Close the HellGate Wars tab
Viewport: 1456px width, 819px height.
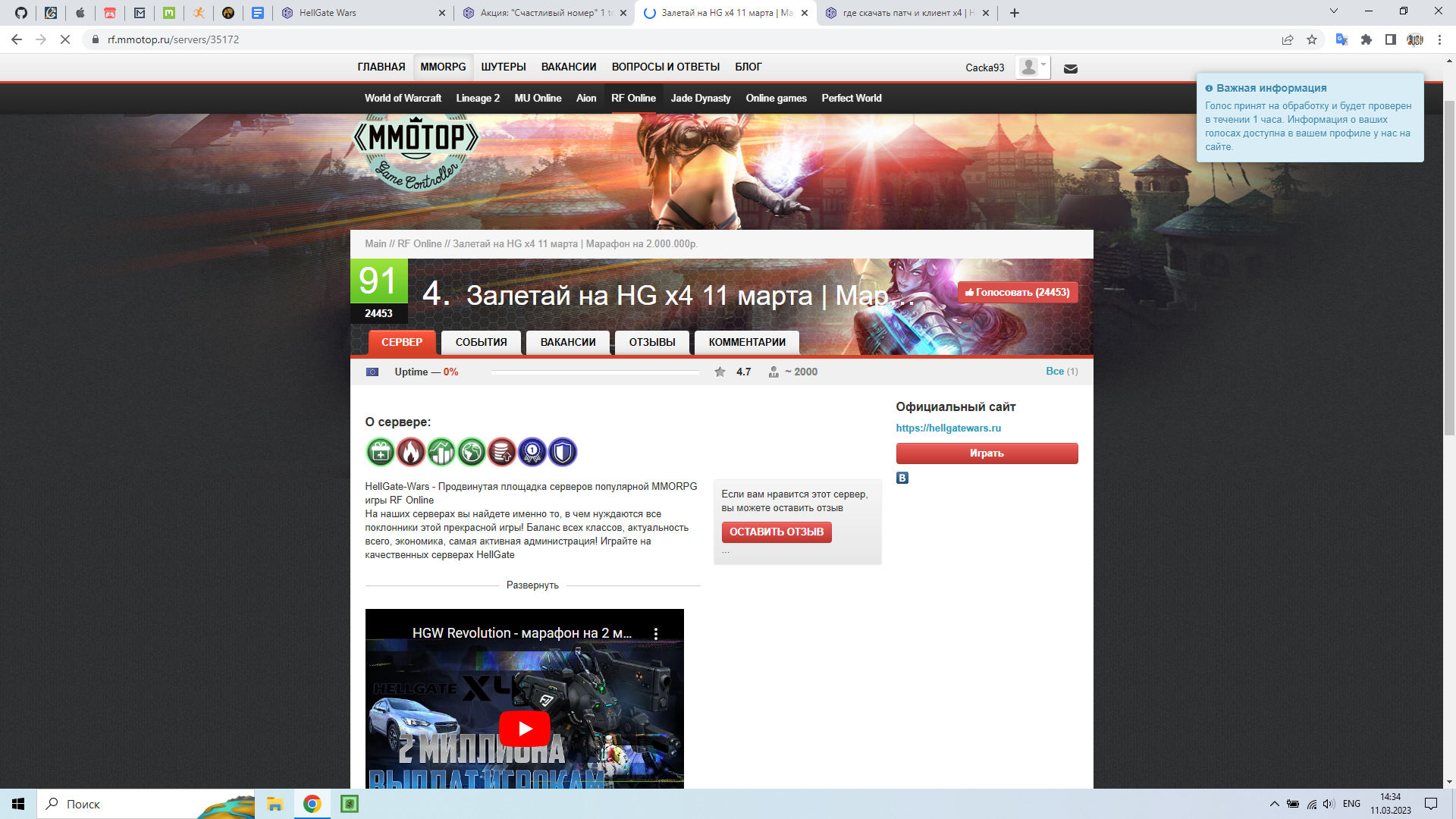[442, 13]
